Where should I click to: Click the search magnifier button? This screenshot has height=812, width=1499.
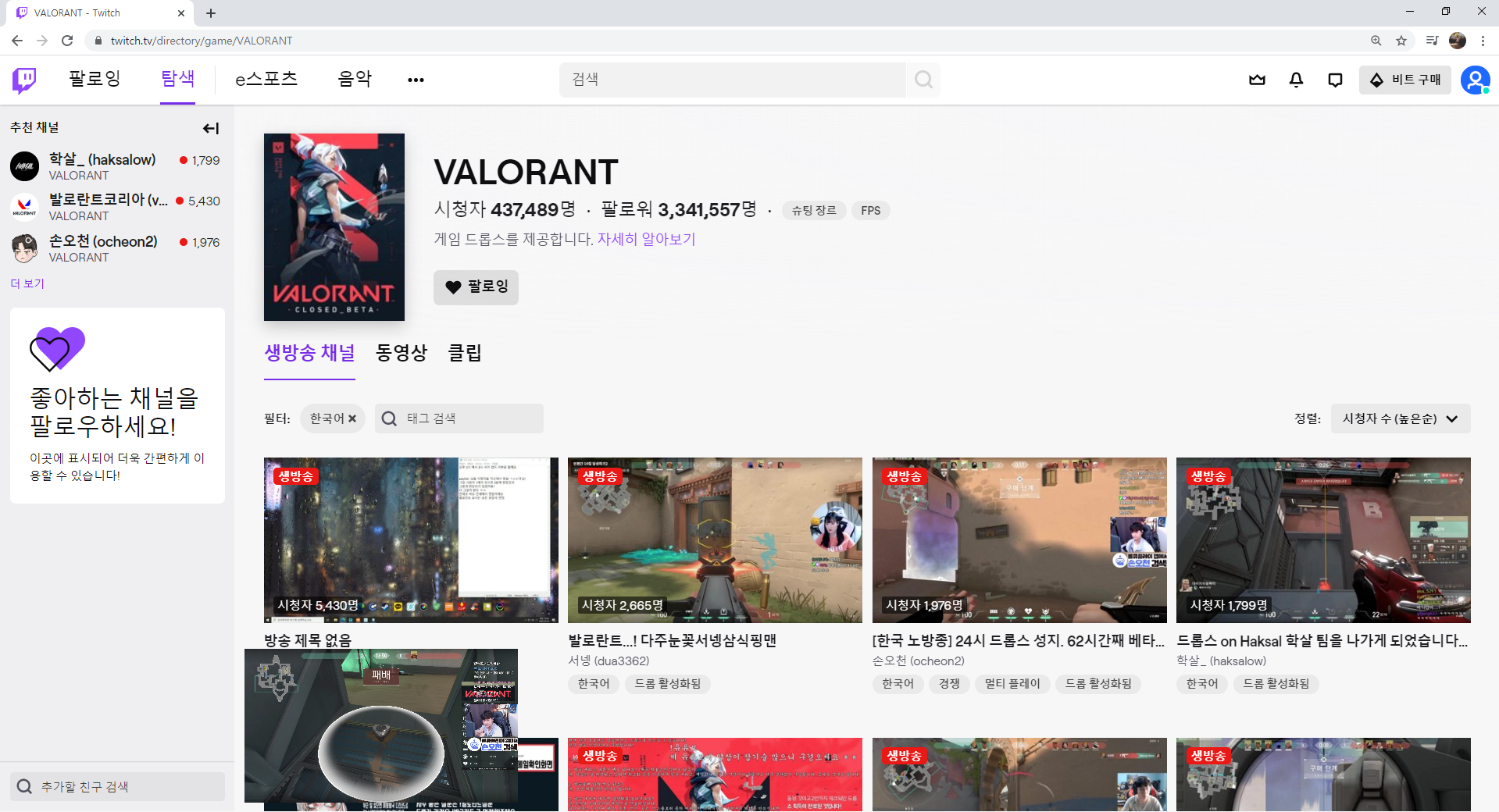pos(923,80)
